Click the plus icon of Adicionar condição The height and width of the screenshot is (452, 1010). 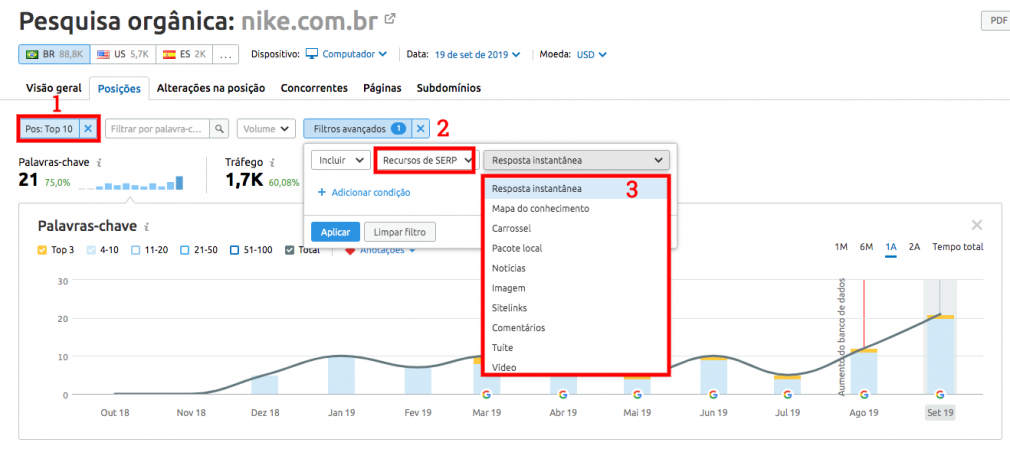[x=321, y=192]
